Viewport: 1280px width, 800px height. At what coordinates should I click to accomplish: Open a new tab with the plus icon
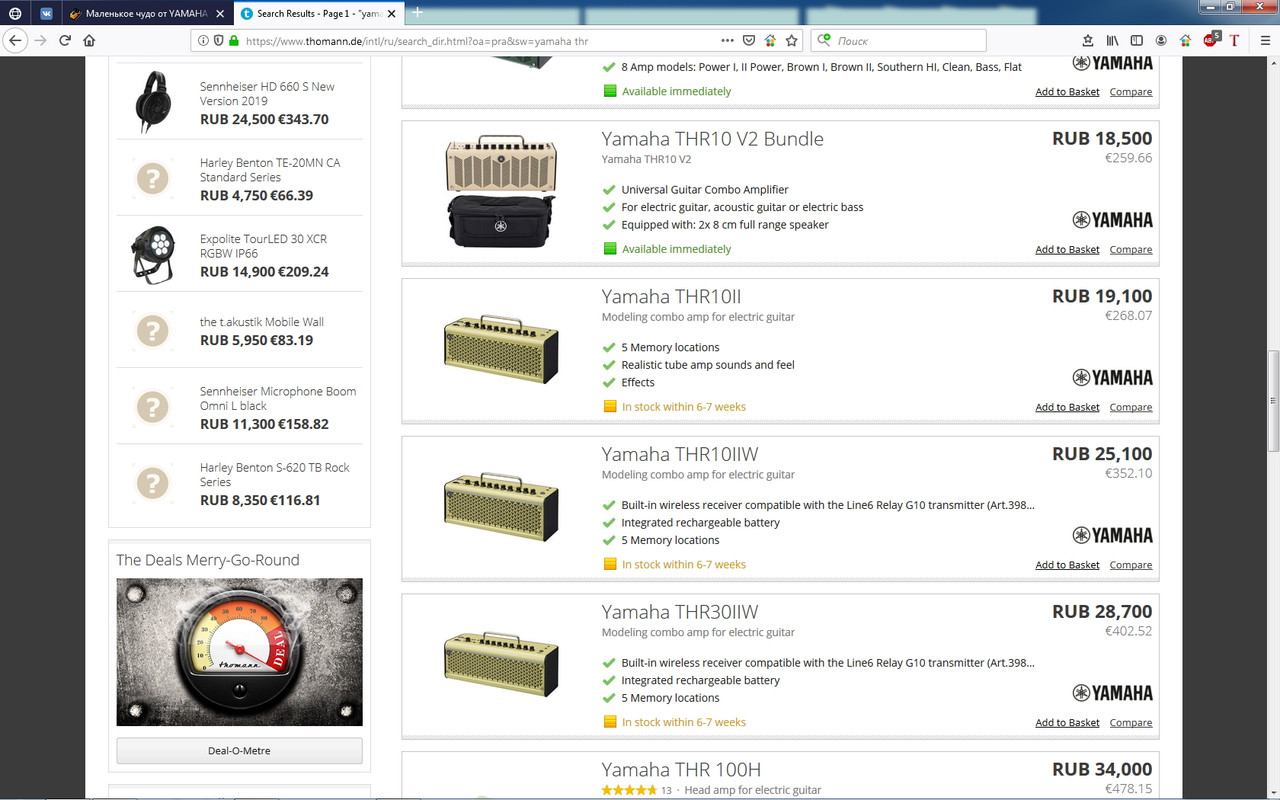point(418,13)
